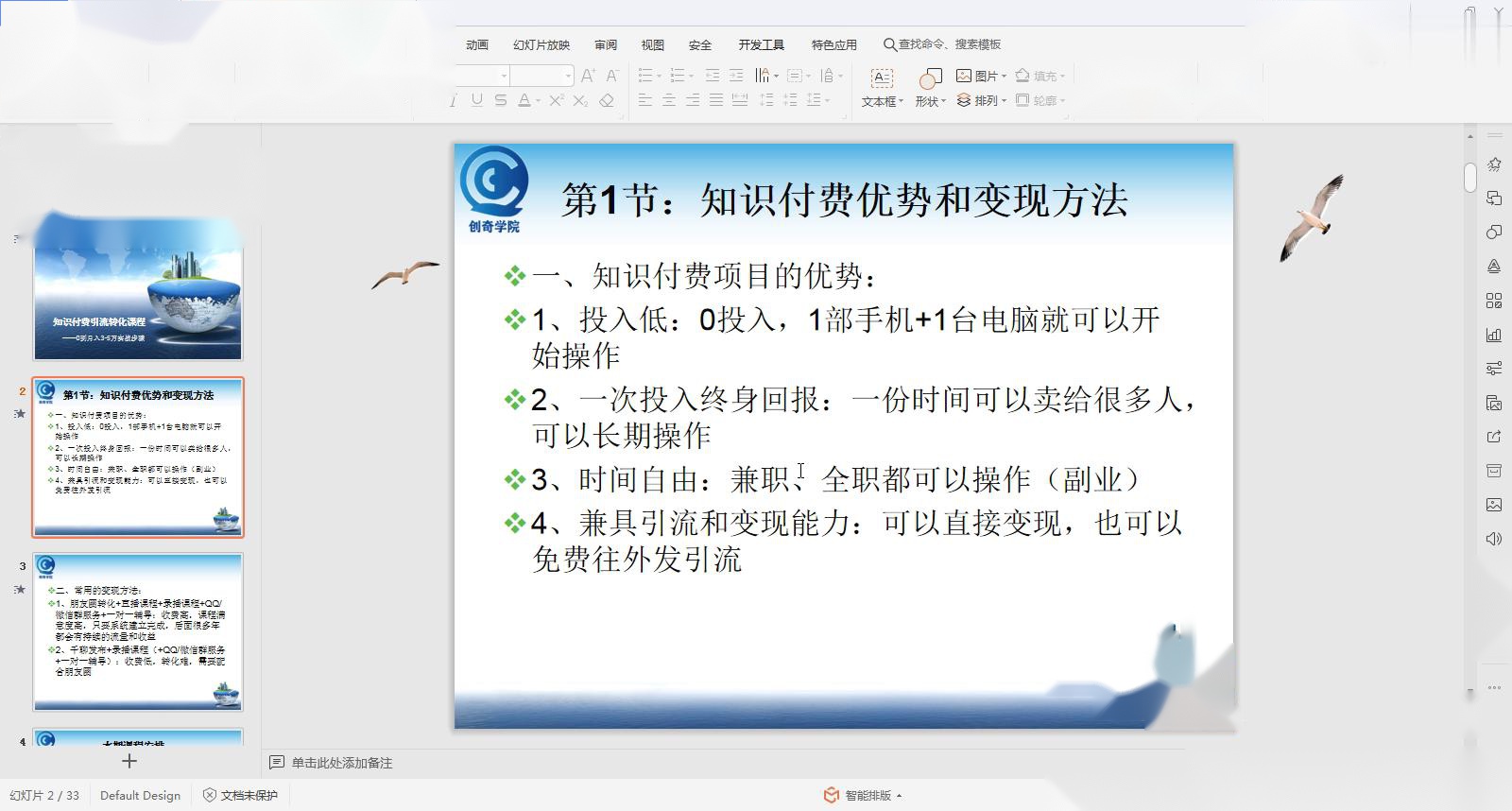
Task: Toggle superscript formatting
Action: click(557, 100)
